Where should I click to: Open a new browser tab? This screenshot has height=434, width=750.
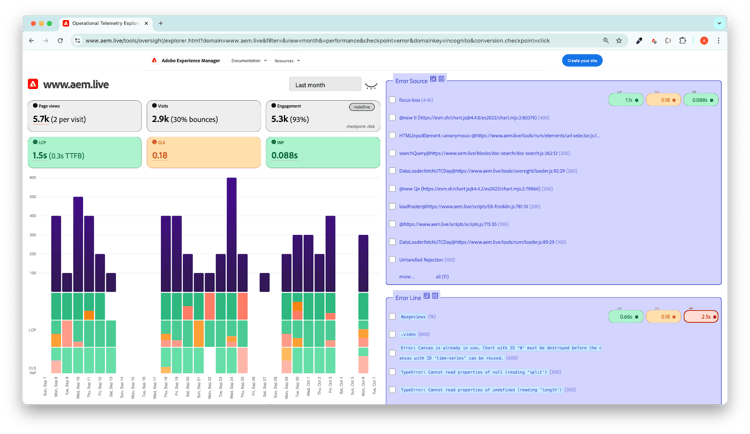(x=161, y=23)
